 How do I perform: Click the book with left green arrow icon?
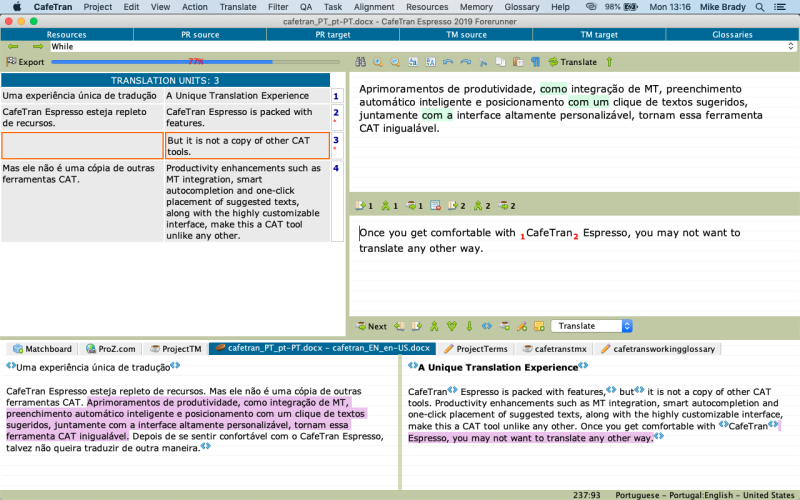[x=399, y=326]
